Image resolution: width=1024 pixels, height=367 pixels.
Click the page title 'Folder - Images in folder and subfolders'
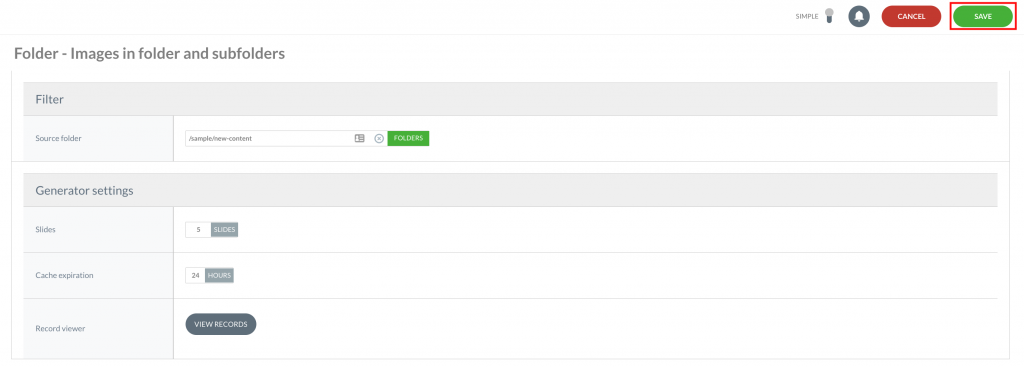click(x=150, y=54)
